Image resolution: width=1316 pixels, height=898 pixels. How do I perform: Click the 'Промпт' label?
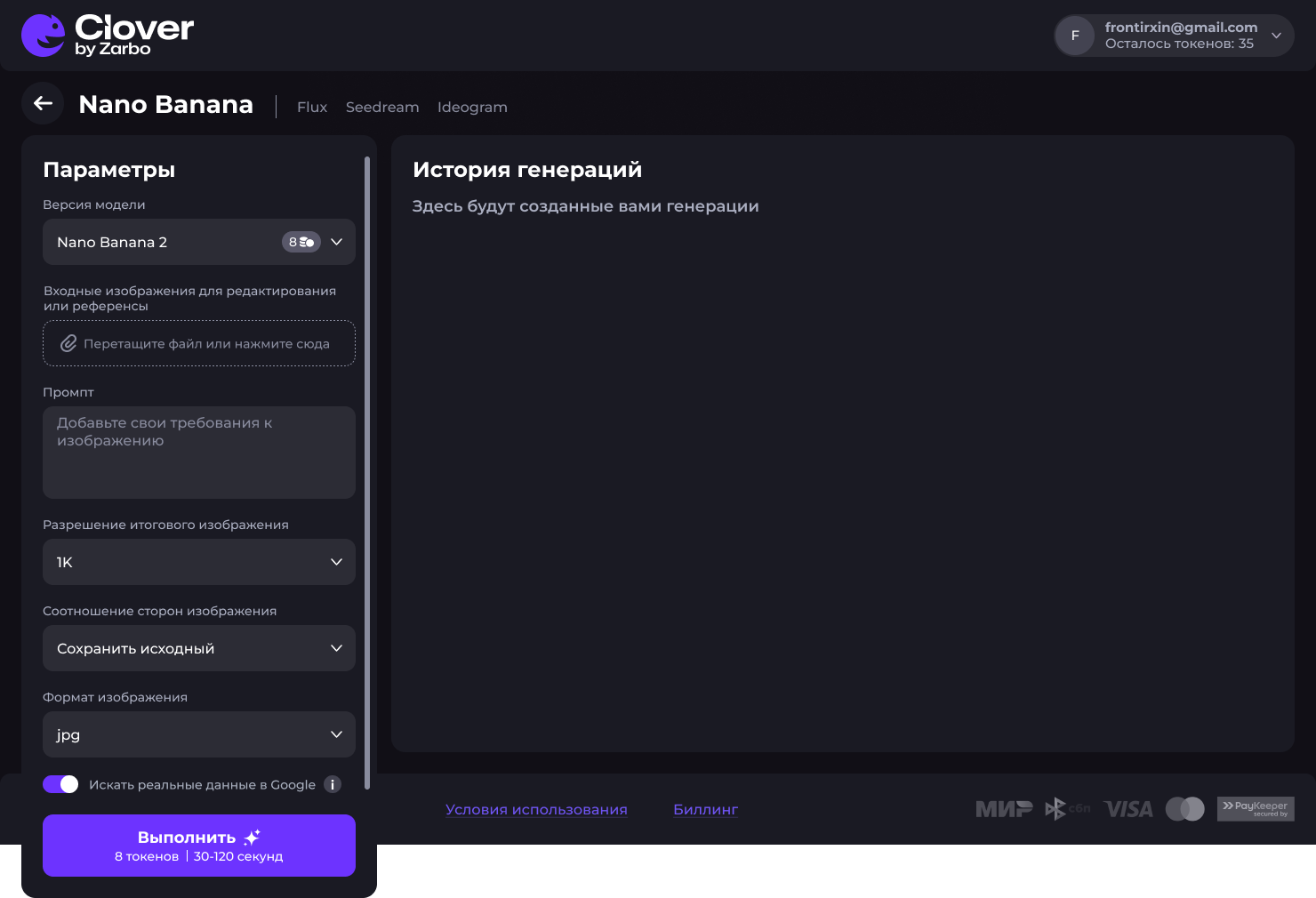pos(68,392)
